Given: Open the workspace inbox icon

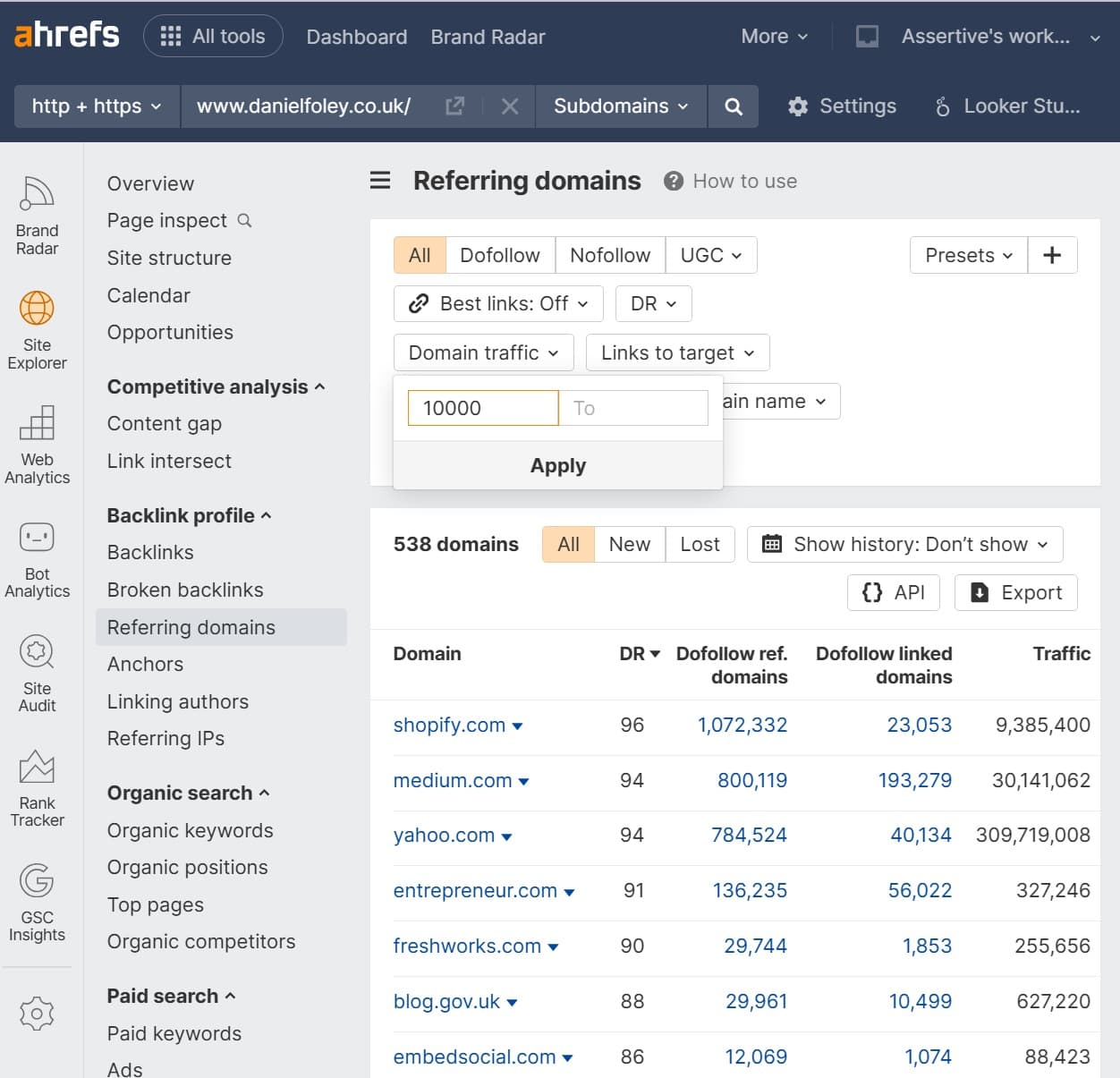Looking at the screenshot, I should point(867,36).
